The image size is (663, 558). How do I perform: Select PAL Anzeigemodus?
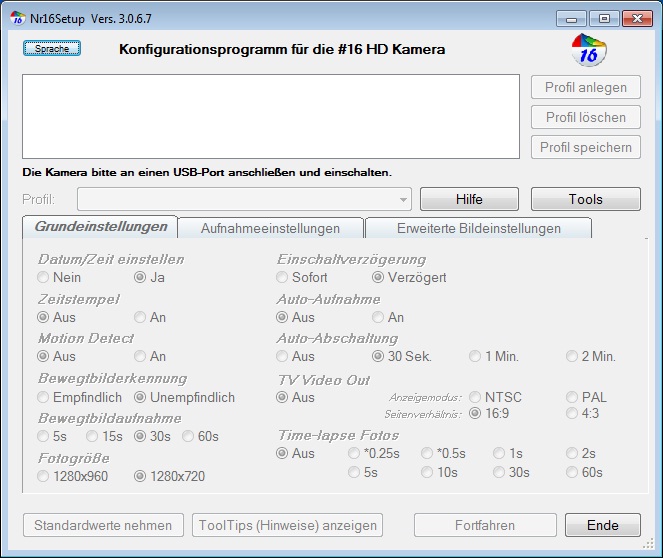coord(586,397)
